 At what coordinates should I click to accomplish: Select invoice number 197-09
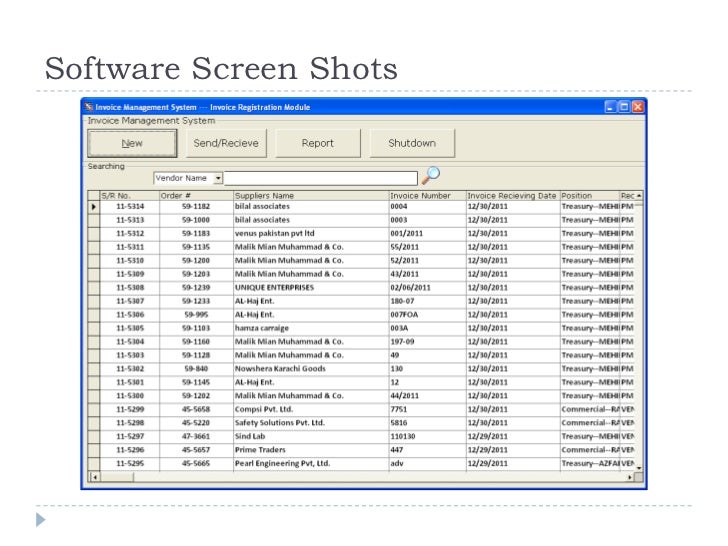(427, 342)
